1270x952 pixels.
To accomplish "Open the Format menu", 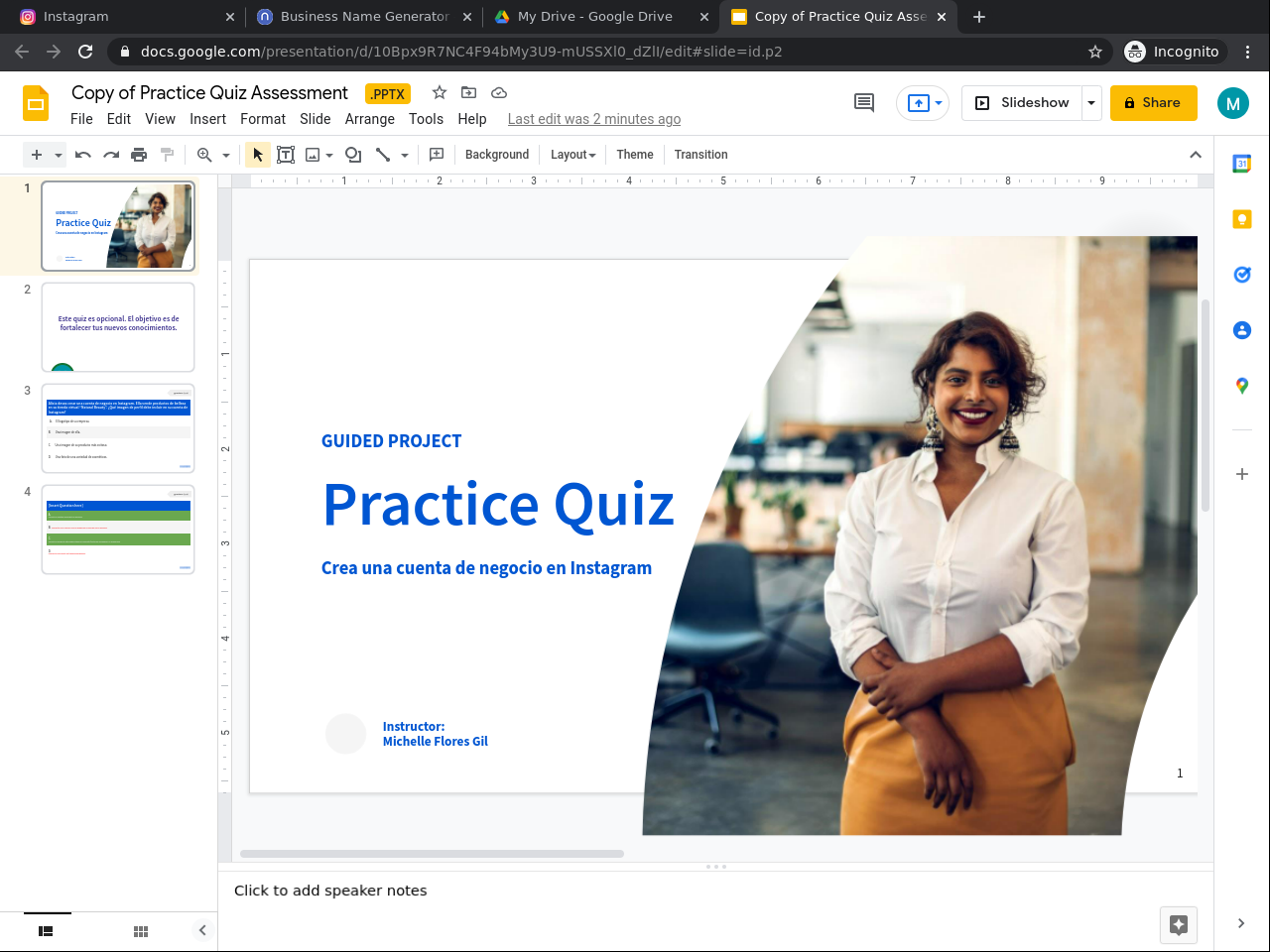I will coord(263,119).
